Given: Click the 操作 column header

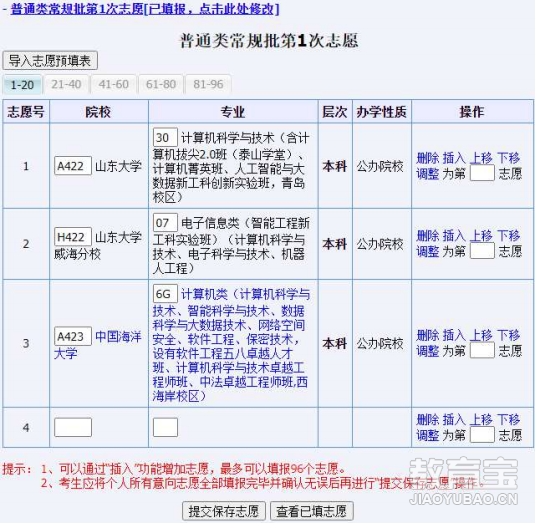Looking at the screenshot, I should tap(472, 112).
